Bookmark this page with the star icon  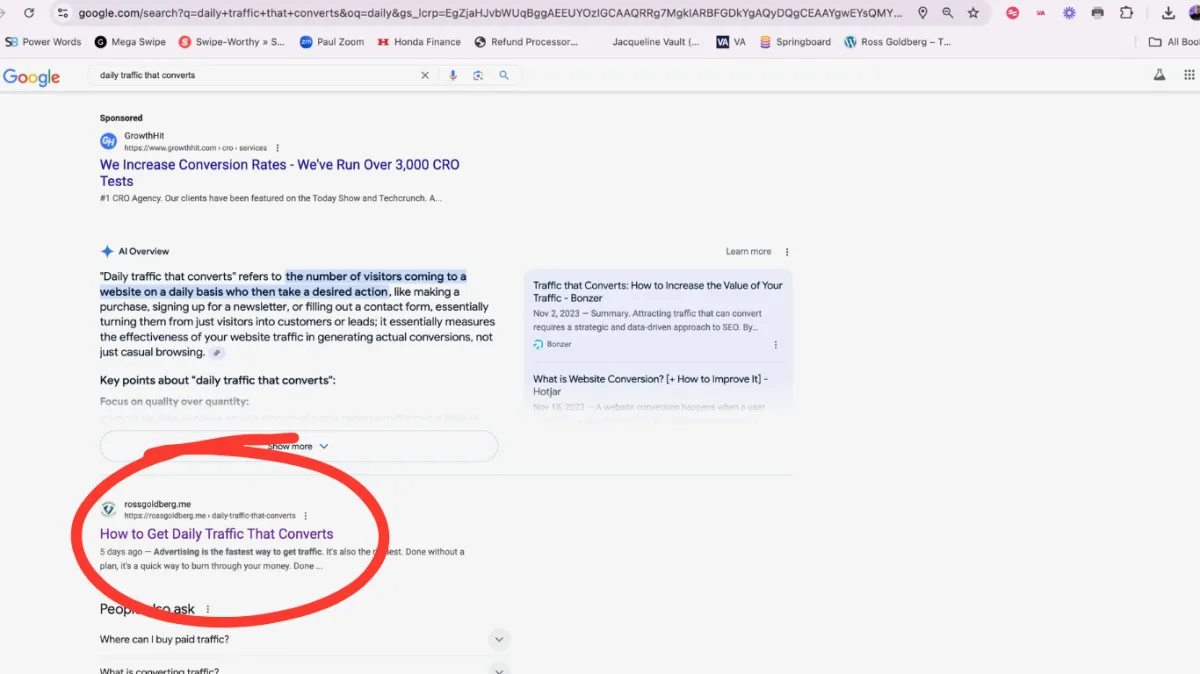(973, 13)
